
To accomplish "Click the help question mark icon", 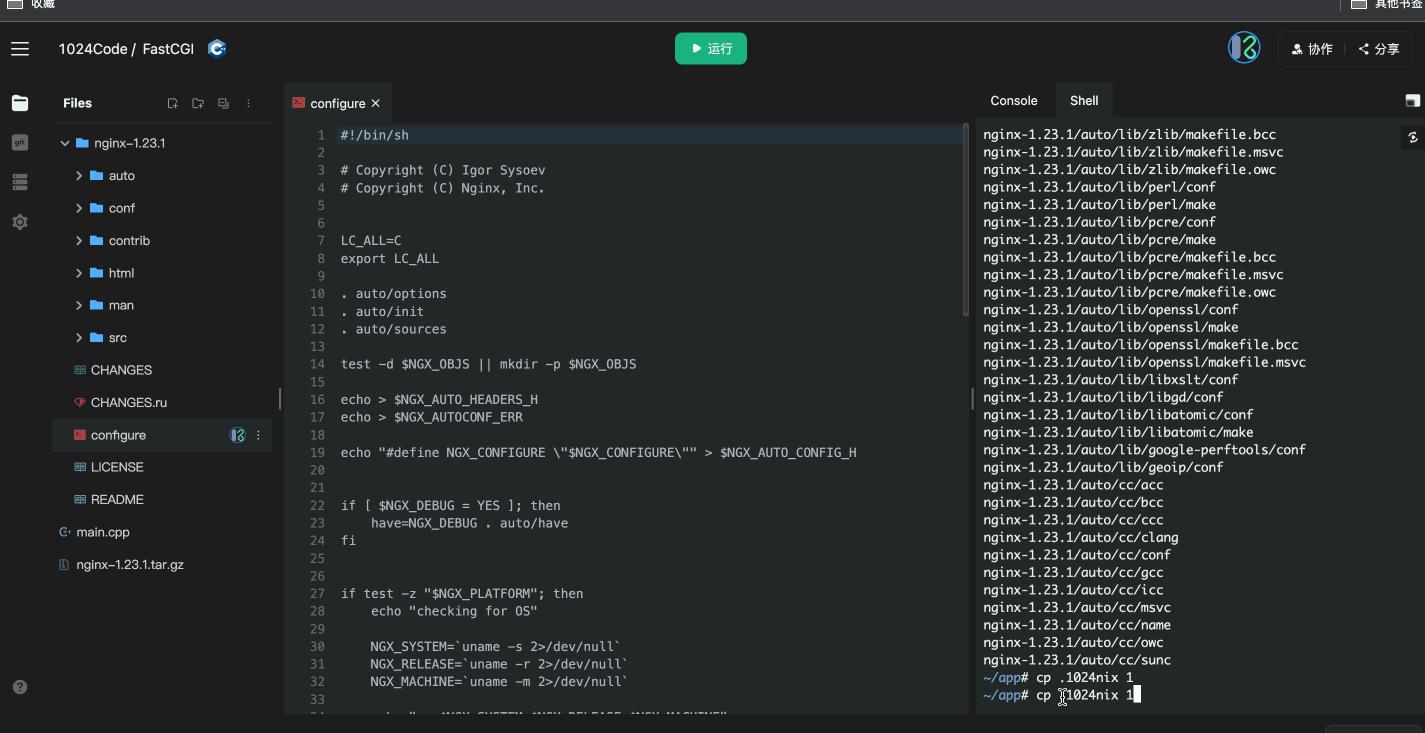I will [x=20, y=687].
